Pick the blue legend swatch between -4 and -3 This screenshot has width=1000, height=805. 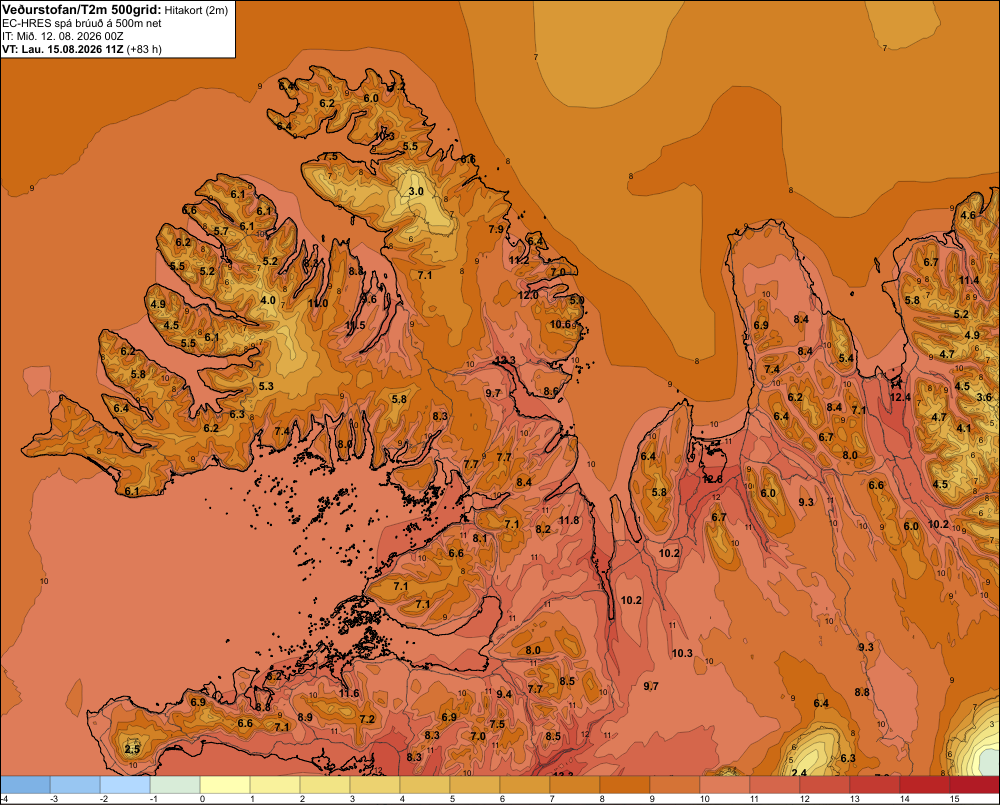[x=25, y=785]
